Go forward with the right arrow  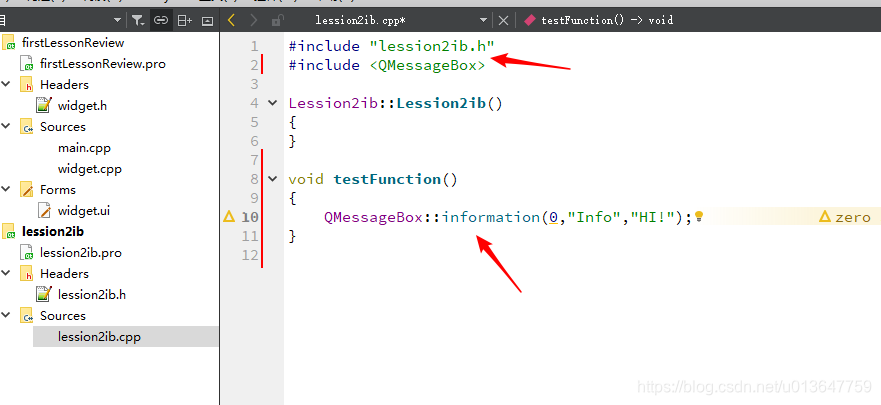(x=253, y=21)
